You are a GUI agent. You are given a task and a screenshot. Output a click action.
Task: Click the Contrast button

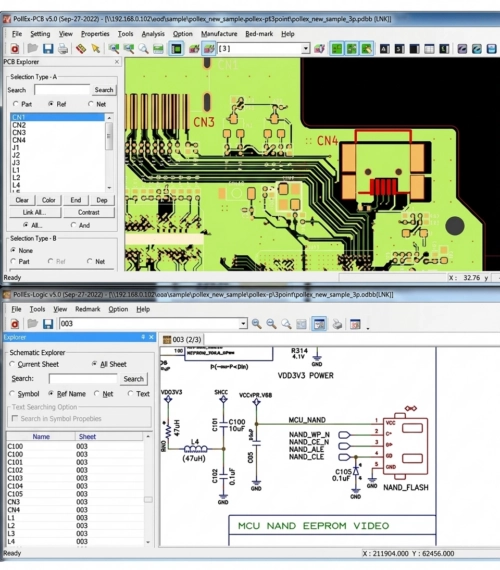point(89,212)
